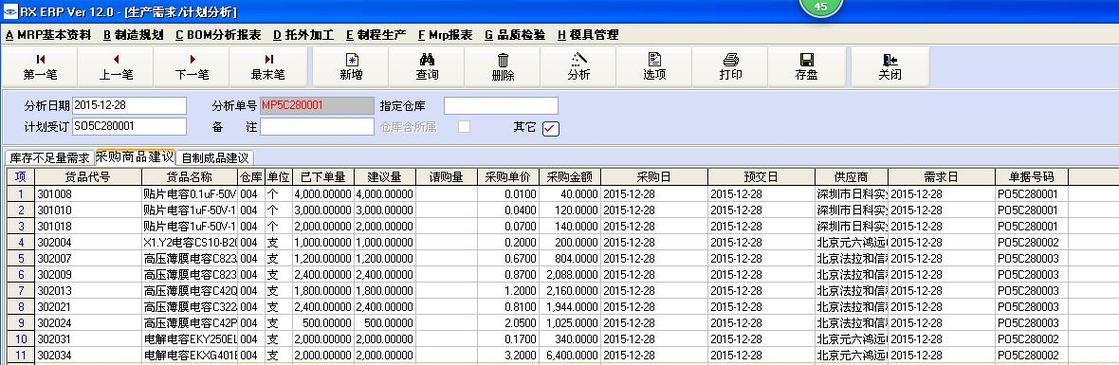The width and height of the screenshot is (1119, 365).
Task: Open menu A MRP基本资料
Action: tap(48, 34)
